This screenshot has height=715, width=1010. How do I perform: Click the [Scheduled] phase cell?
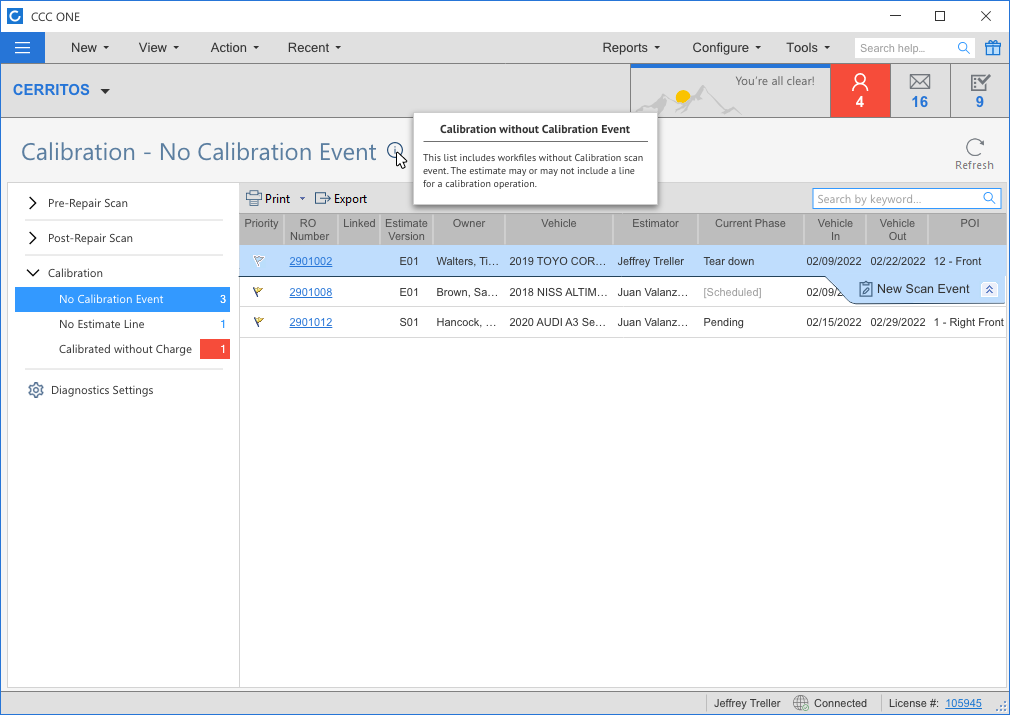coord(732,292)
